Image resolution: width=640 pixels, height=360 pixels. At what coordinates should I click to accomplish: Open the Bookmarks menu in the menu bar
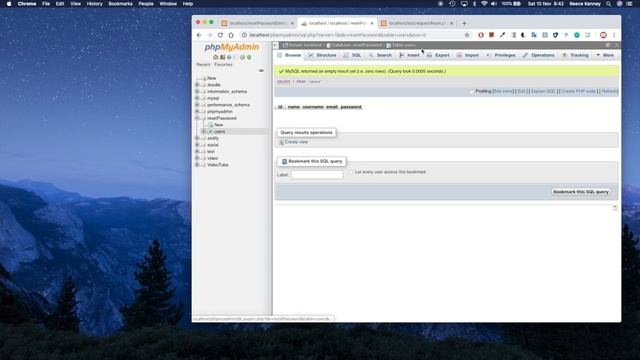[120, 4]
